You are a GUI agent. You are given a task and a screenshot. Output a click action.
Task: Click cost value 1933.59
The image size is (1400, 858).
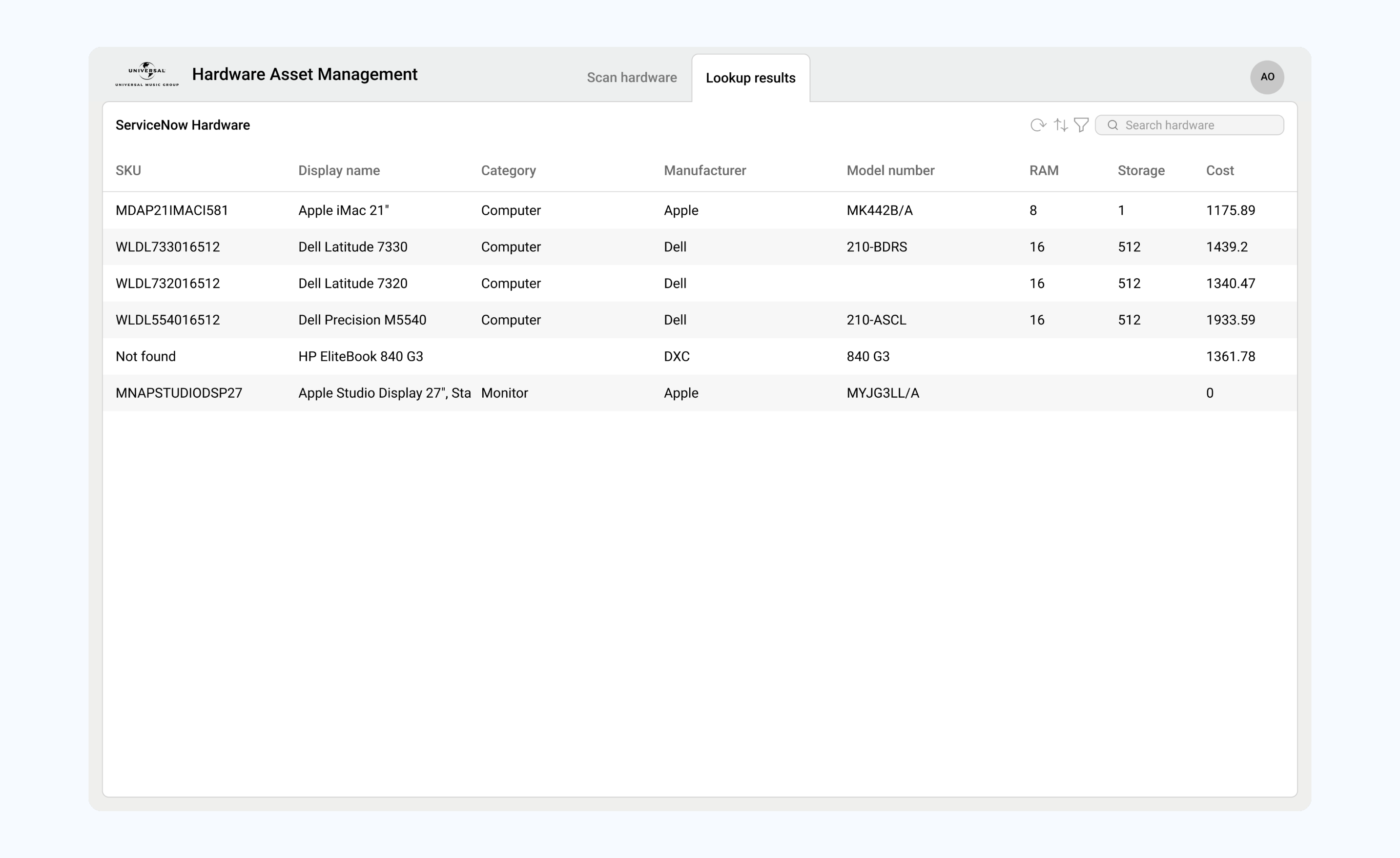1231,319
